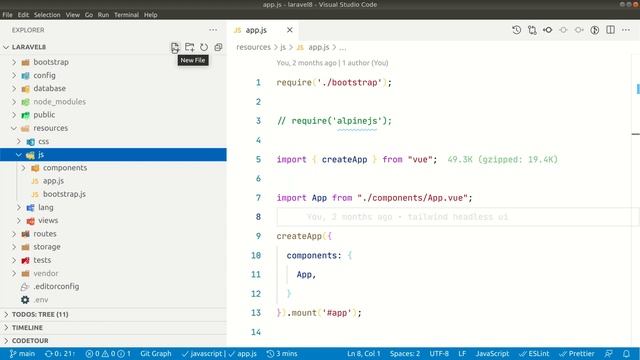
Task: Change indentation via Spaces: 2
Action: click(x=404, y=354)
